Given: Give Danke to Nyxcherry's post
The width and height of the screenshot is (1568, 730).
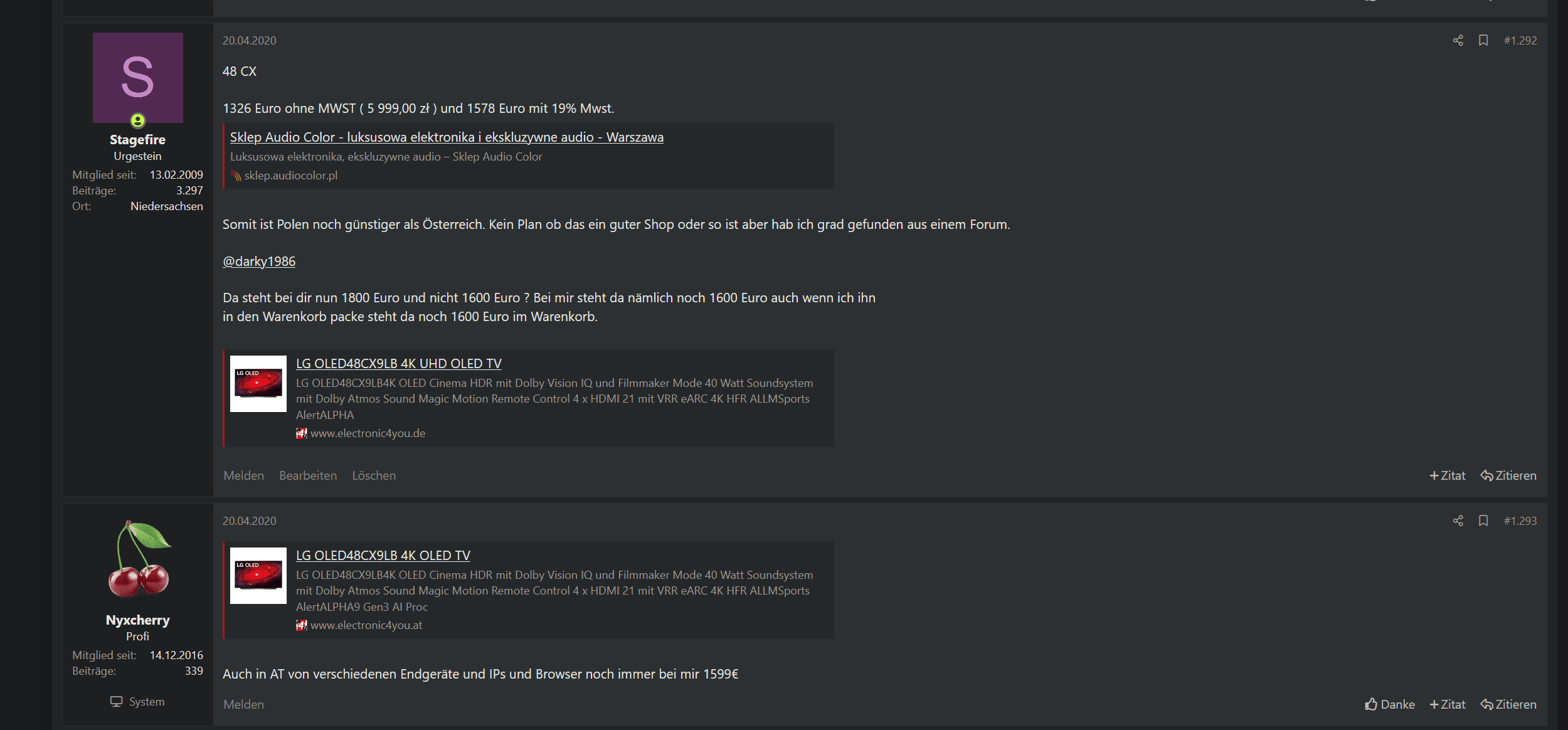Looking at the screenshot, I should (1390, 704).
